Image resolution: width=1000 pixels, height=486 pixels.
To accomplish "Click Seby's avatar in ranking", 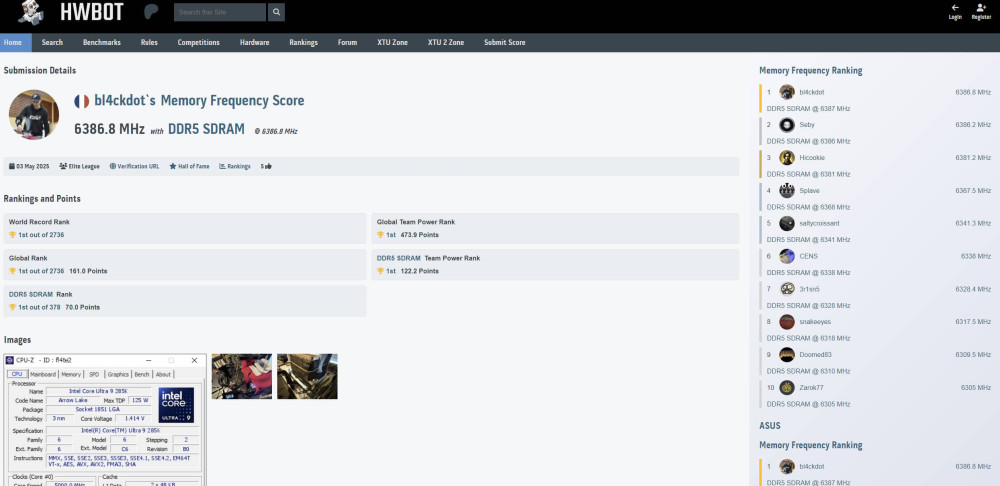I will tap(786, 125).
